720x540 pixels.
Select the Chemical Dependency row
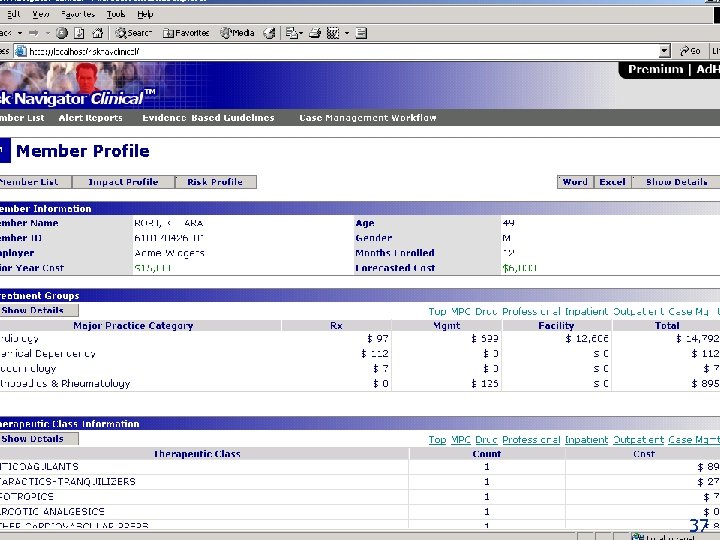click(x=360, y=354)
